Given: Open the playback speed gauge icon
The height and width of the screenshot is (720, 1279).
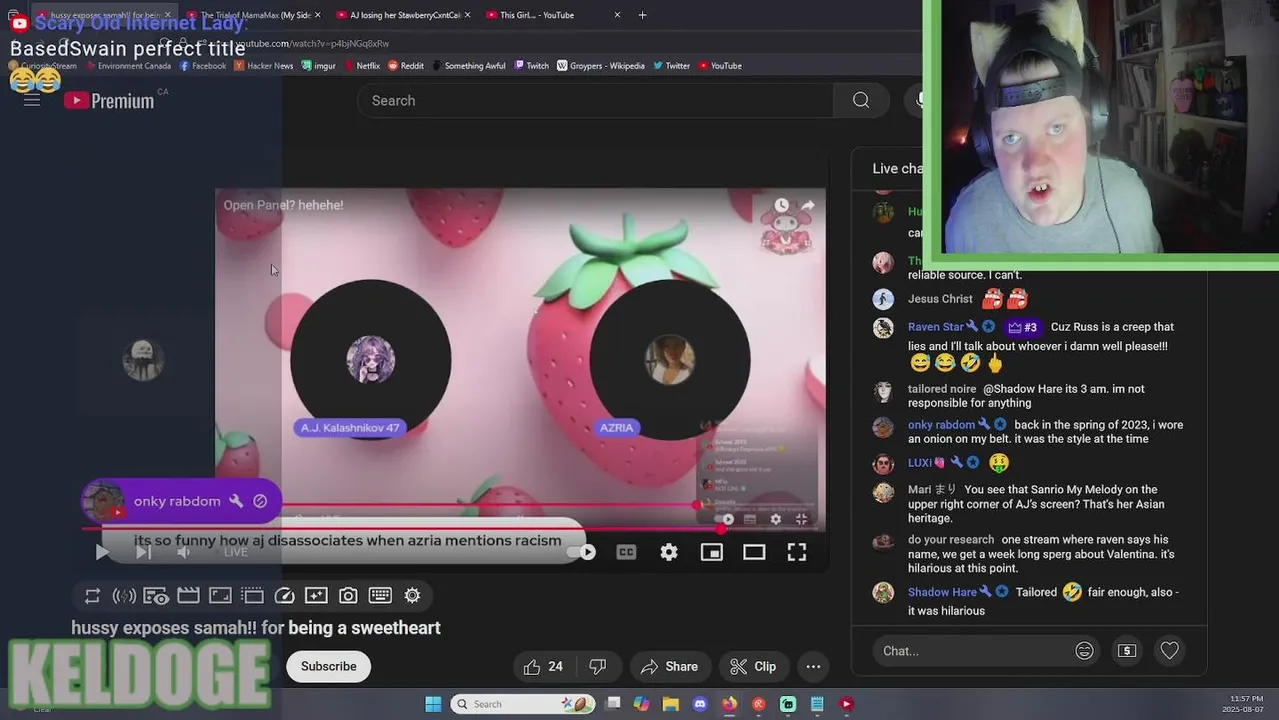Looking at the screenshot, I should [284, 596].
